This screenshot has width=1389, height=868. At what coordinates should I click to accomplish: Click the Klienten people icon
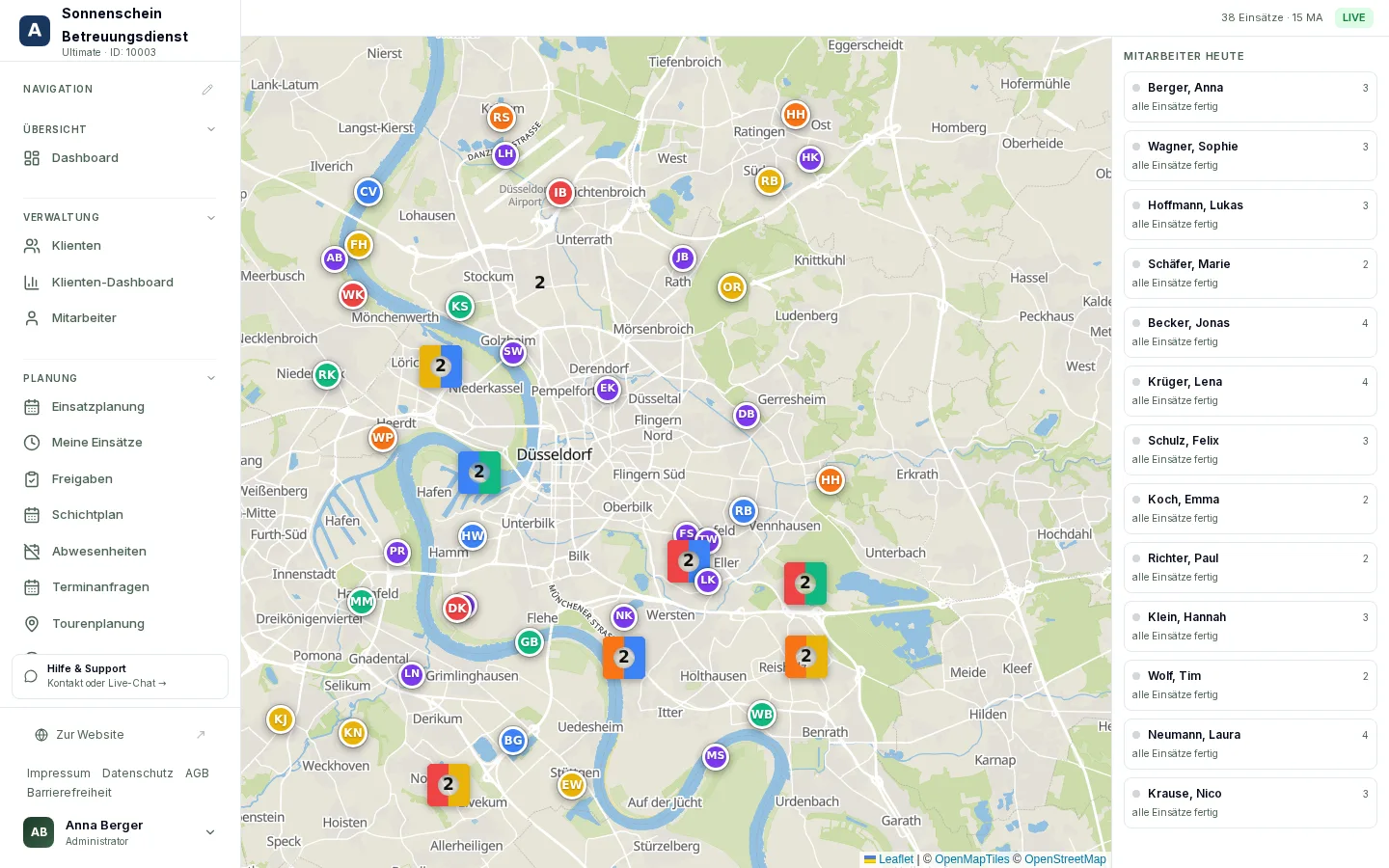coord(32,246)
